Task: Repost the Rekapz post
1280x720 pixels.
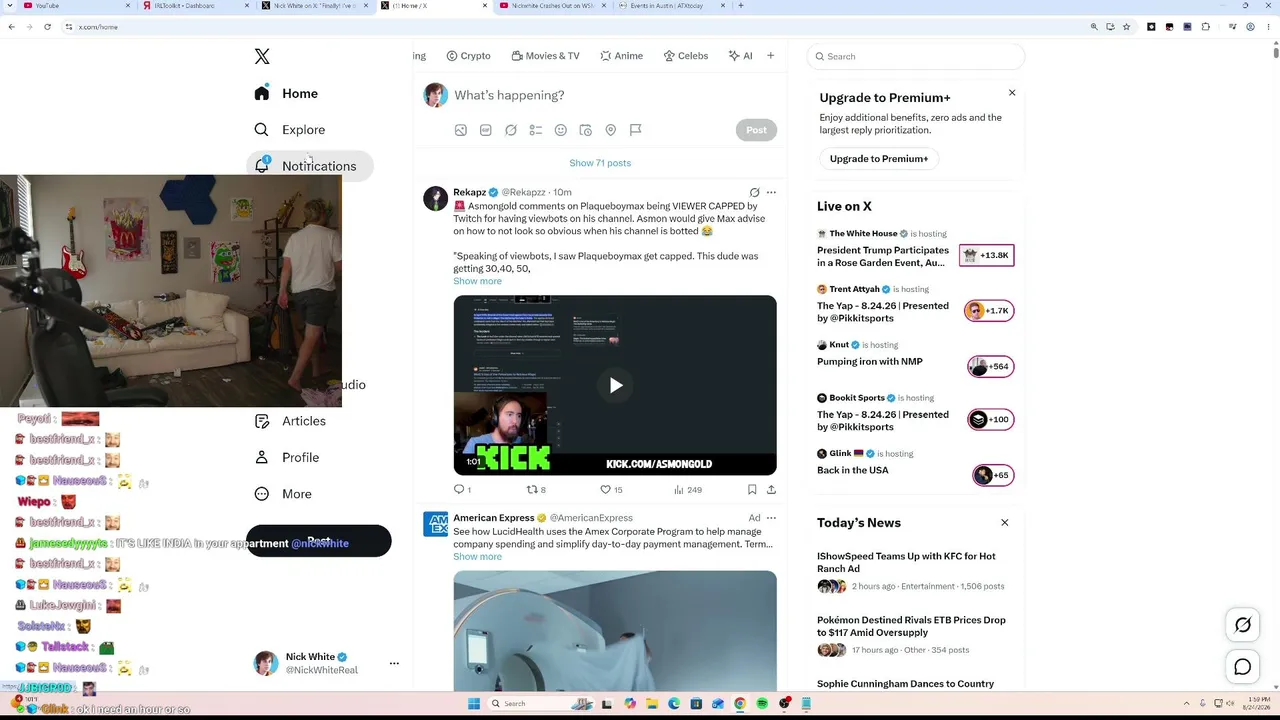Action: point(536,490)
